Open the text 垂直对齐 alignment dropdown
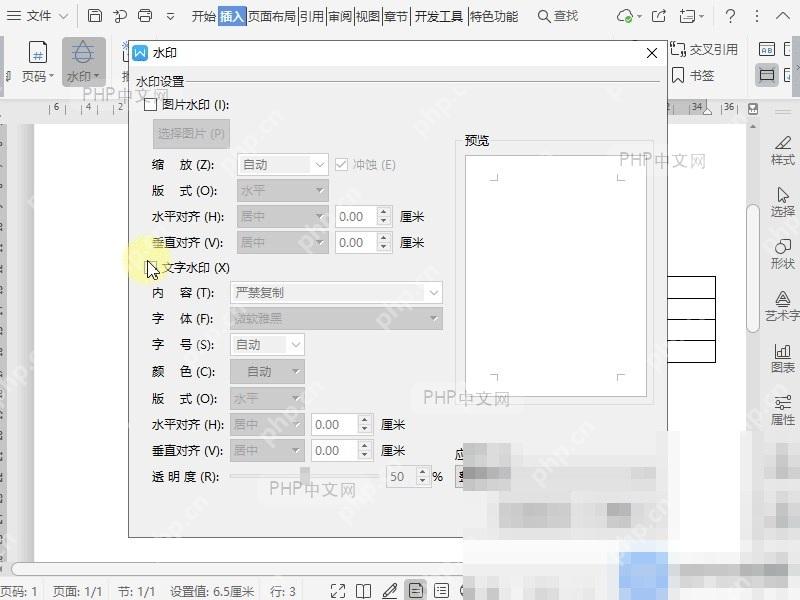800x600 pixels. pos(267,451)
